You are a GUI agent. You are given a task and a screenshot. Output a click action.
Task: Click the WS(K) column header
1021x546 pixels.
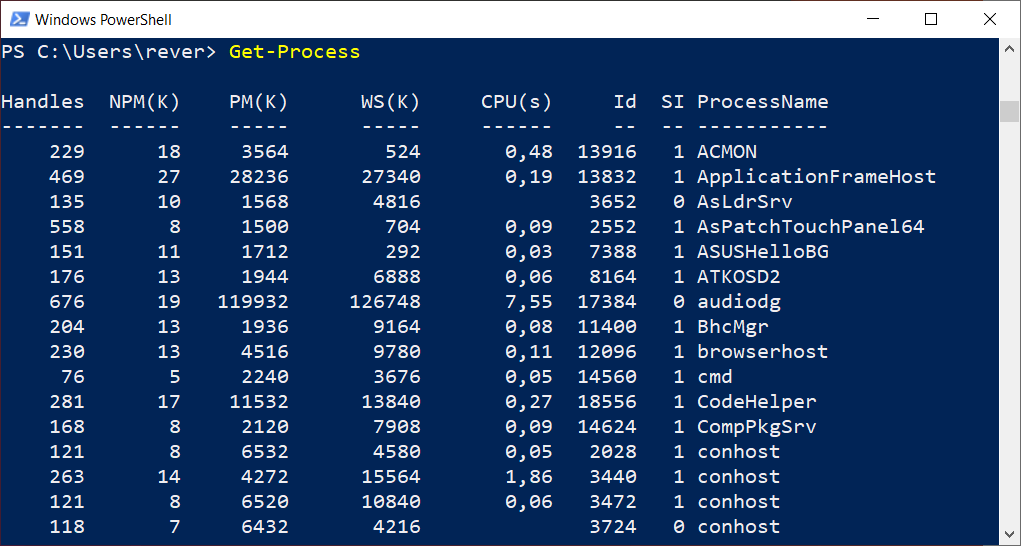(391, 102)
